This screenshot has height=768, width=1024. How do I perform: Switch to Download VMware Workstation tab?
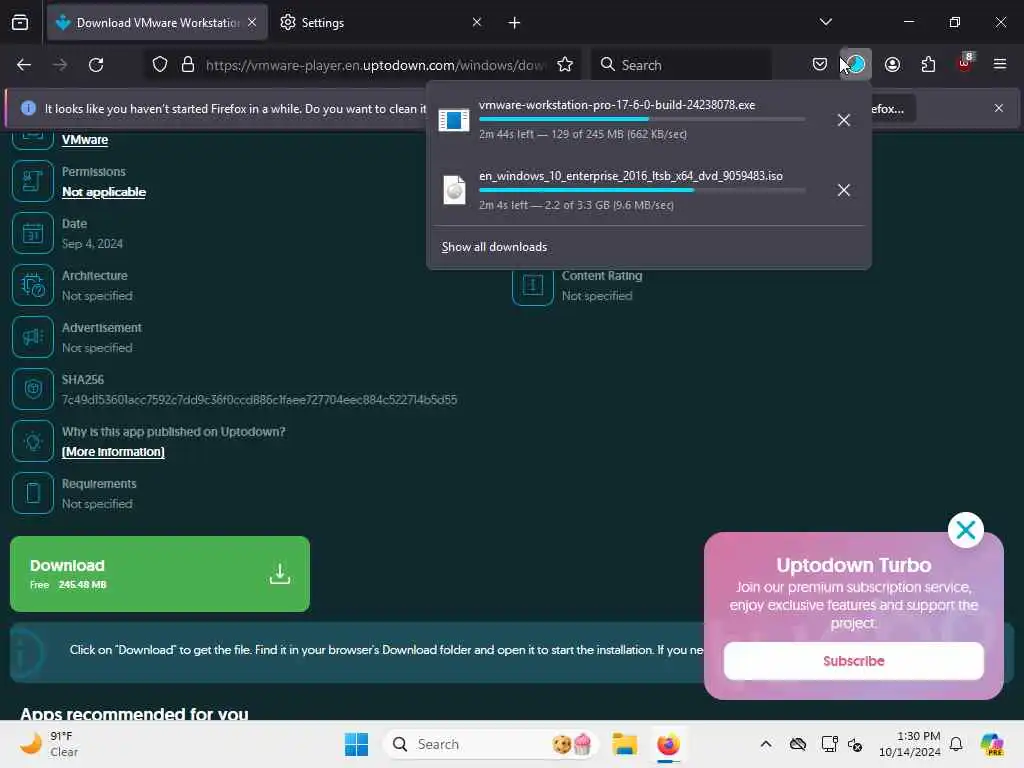tap(157, 22)
